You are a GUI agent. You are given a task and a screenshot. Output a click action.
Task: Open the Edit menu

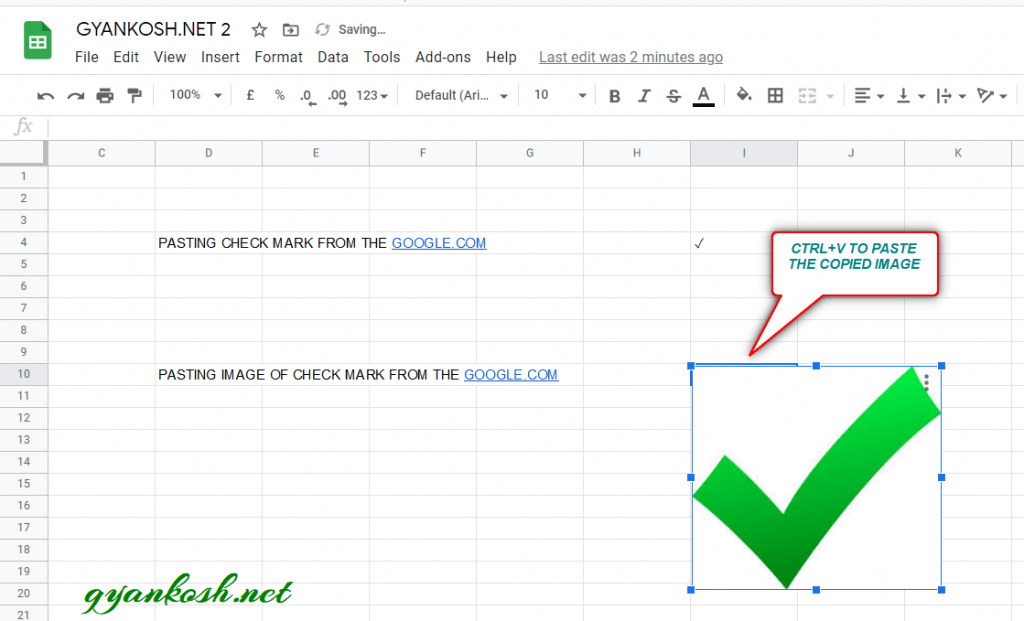[125, 57]
